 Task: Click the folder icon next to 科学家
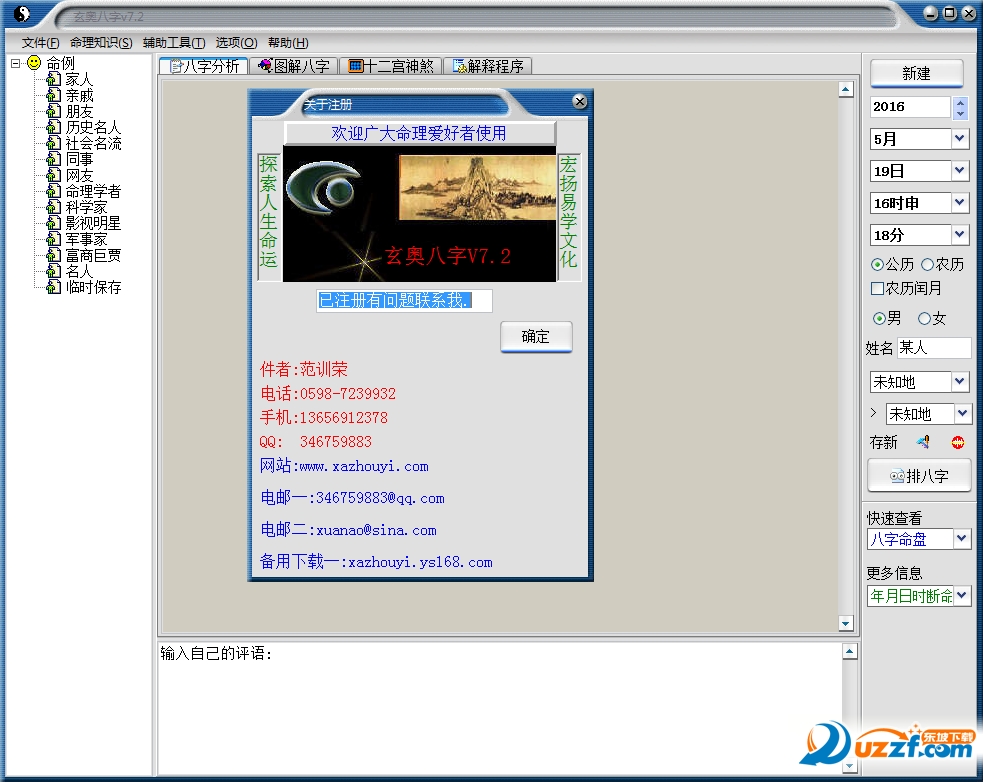click(54, 207)
